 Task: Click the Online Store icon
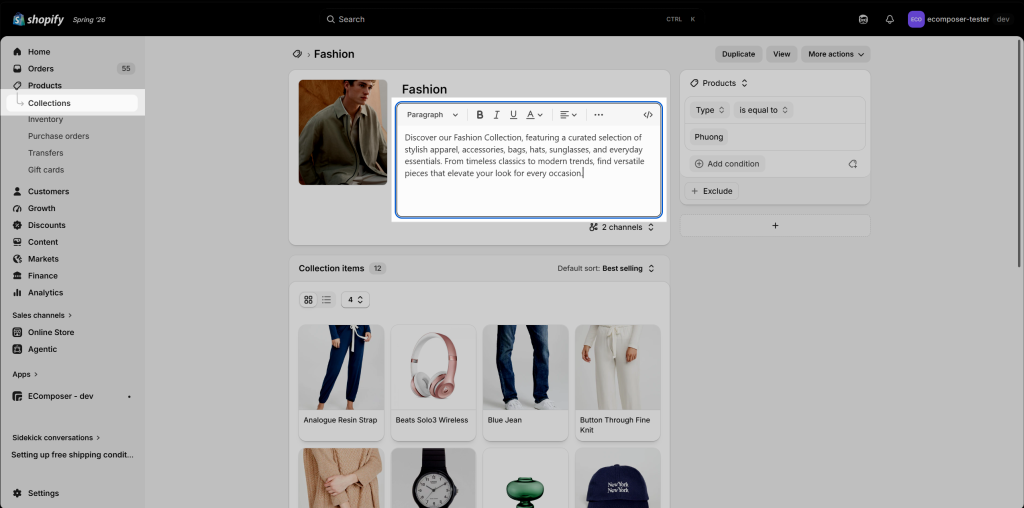(x=18, y=332)
